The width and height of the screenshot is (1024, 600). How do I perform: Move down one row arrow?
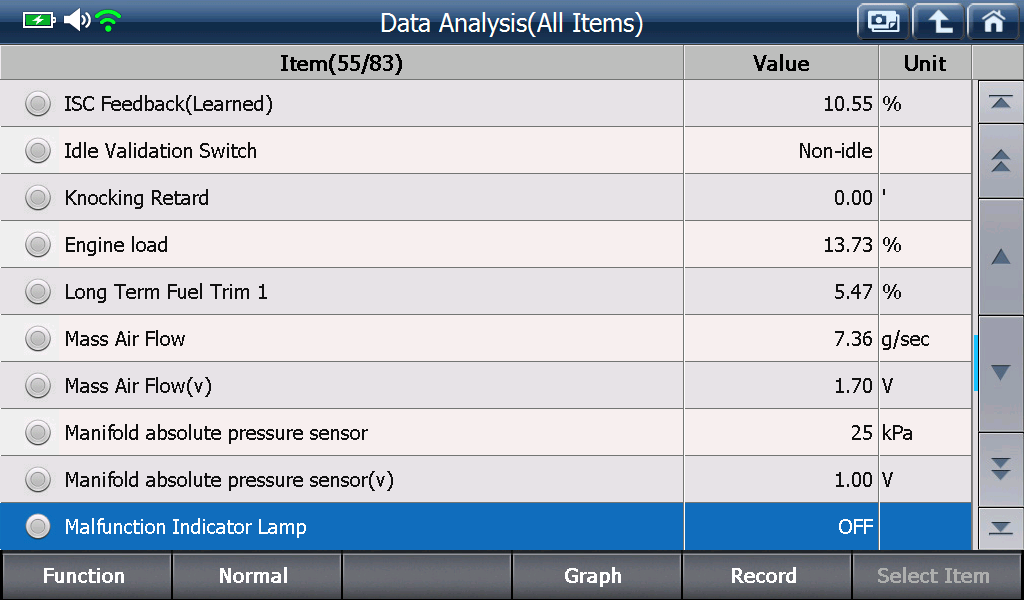pos(1000,373)
